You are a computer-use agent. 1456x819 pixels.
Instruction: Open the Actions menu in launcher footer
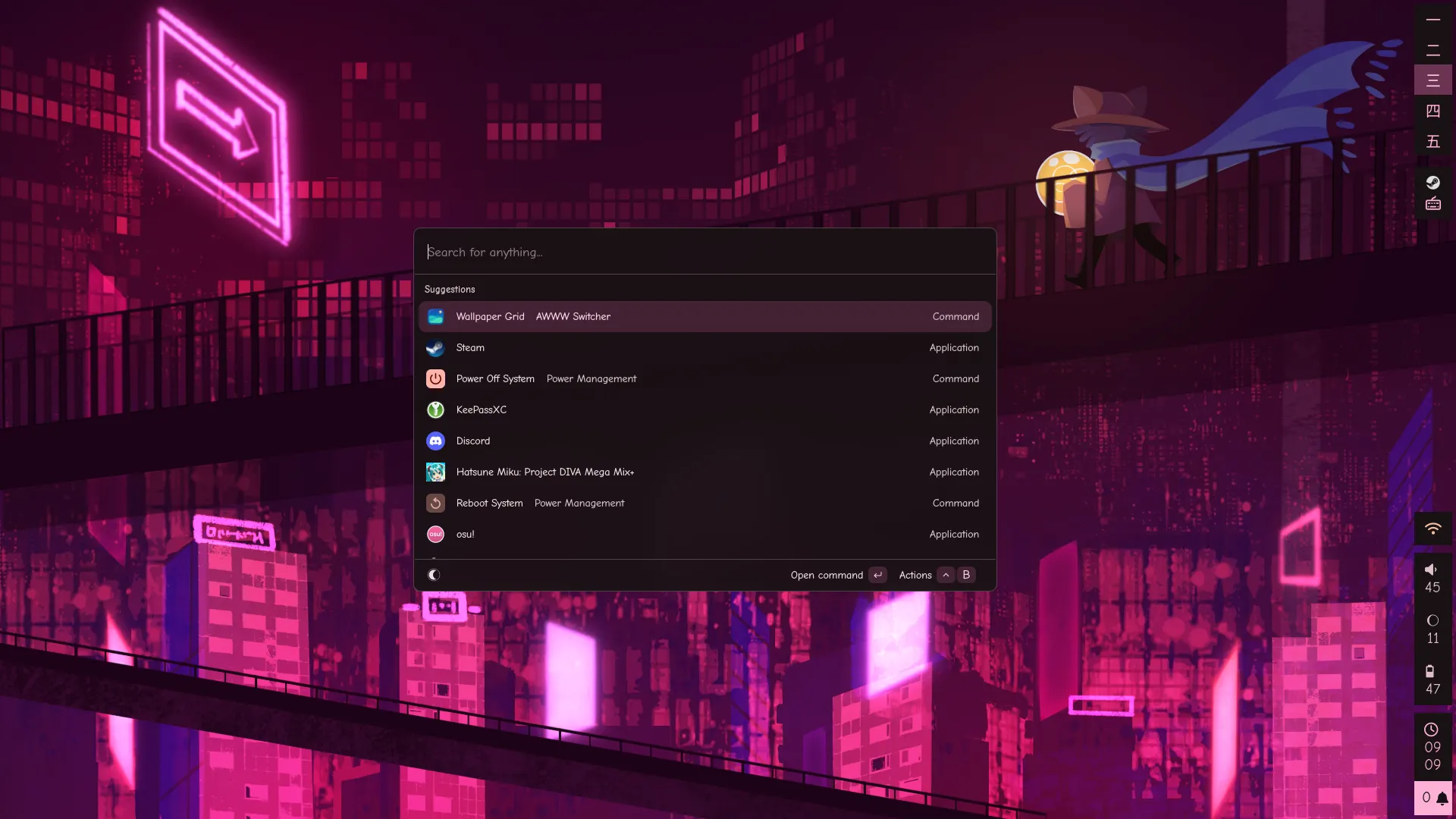915,575
